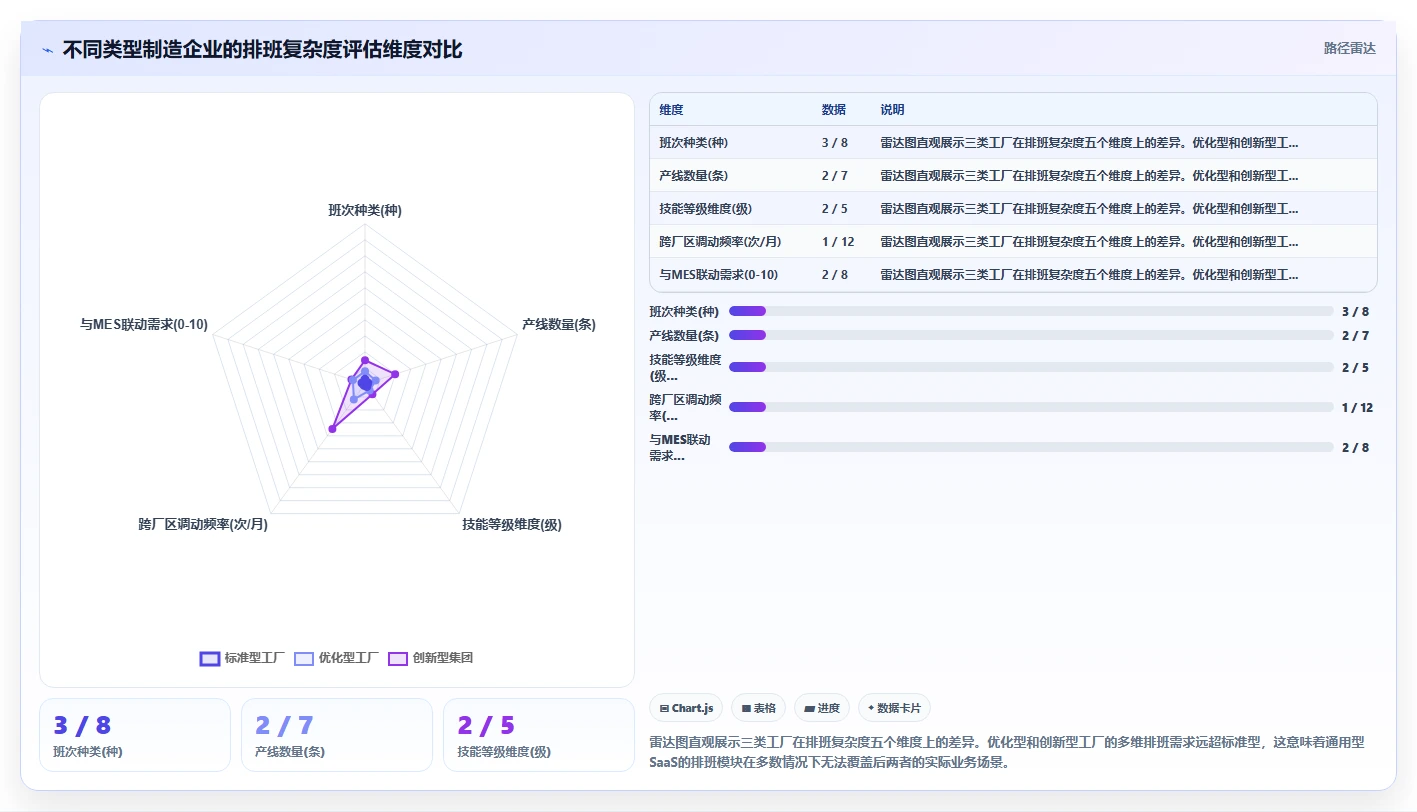The width and height of the screenshot is (1417, 812).
Task: Click the summary paragraph below the tags
Action: point(1008,752)
